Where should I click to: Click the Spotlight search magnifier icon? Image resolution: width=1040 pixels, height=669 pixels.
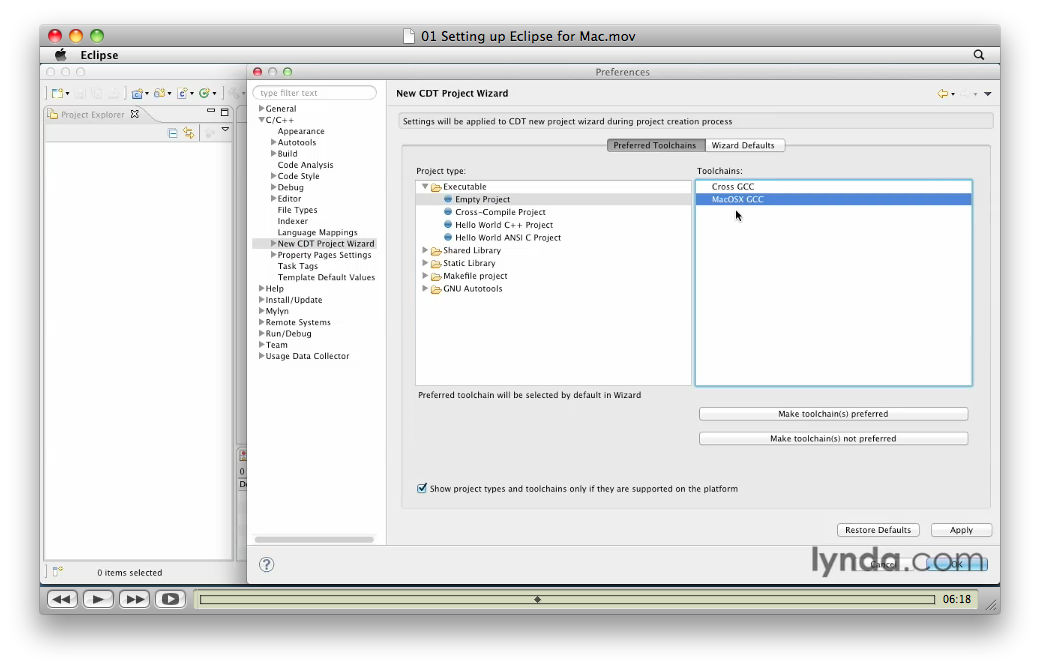pyautogui.click(x=978, y=55)
